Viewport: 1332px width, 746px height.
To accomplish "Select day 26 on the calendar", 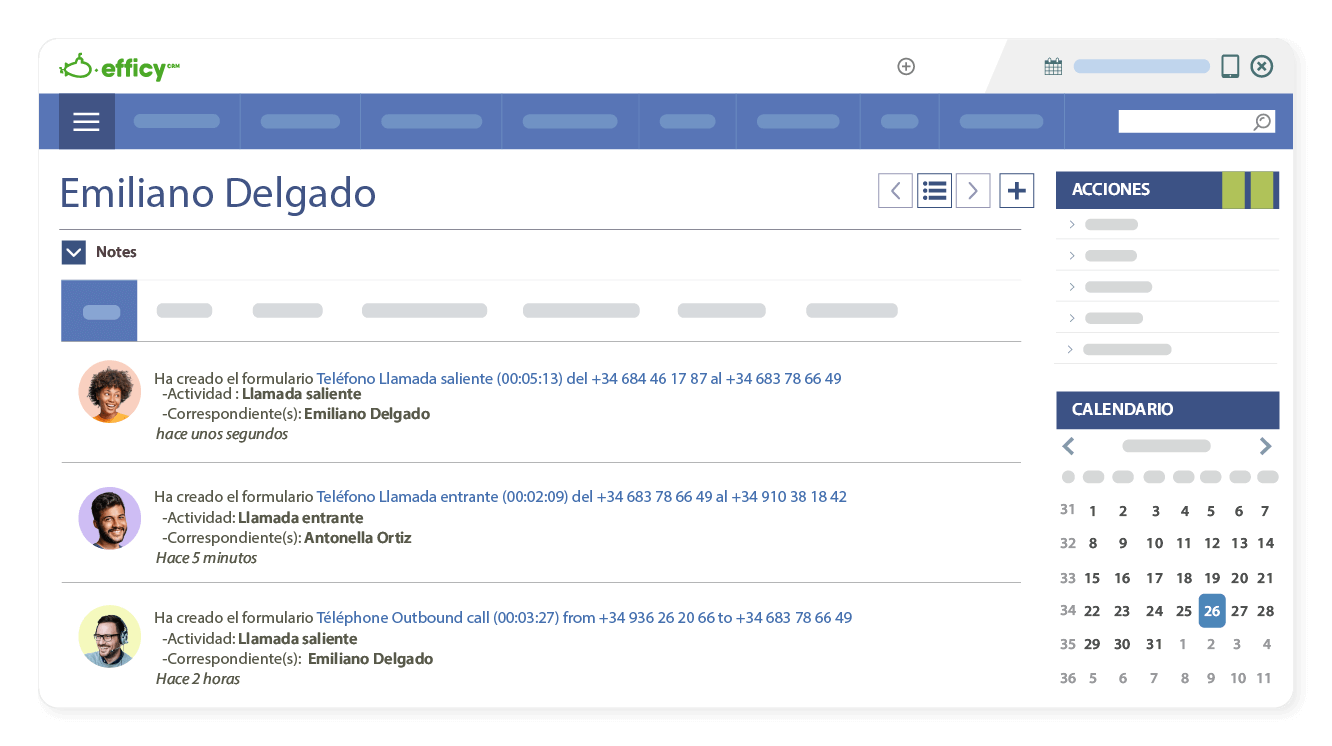I will [1211, 610].
